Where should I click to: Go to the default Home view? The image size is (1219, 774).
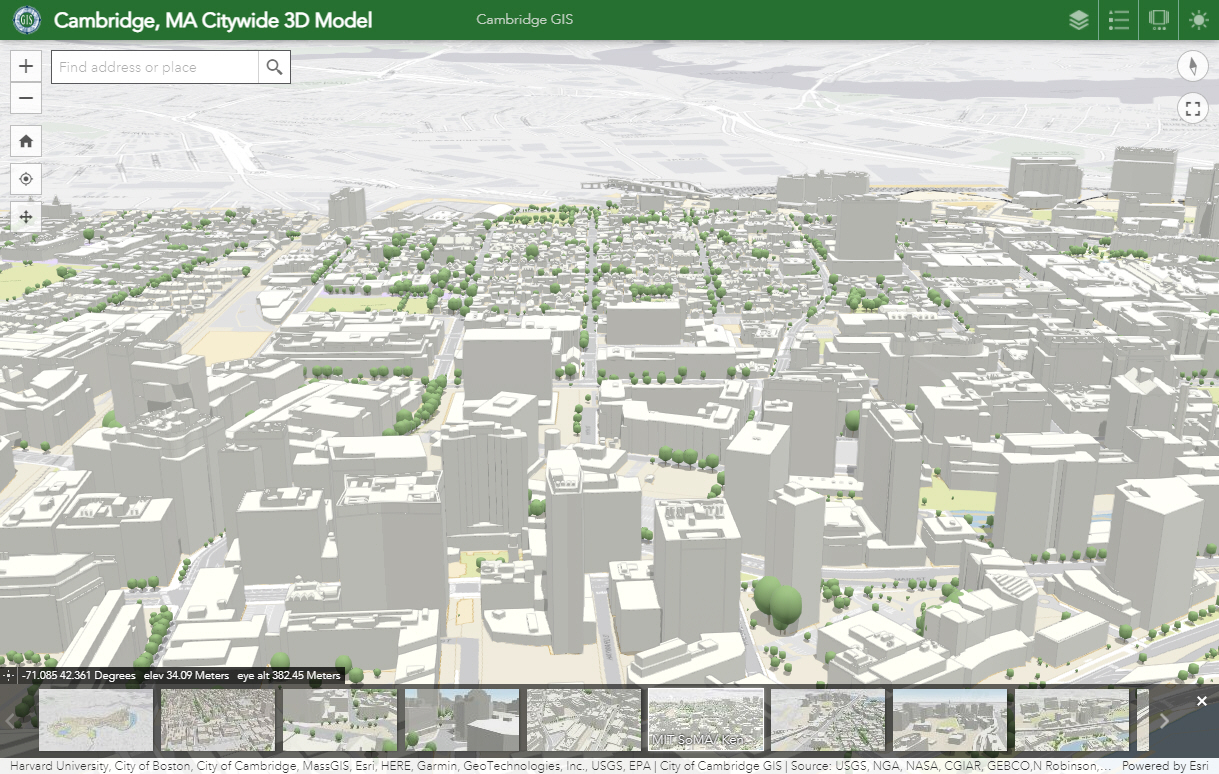[x=26, y=142]
